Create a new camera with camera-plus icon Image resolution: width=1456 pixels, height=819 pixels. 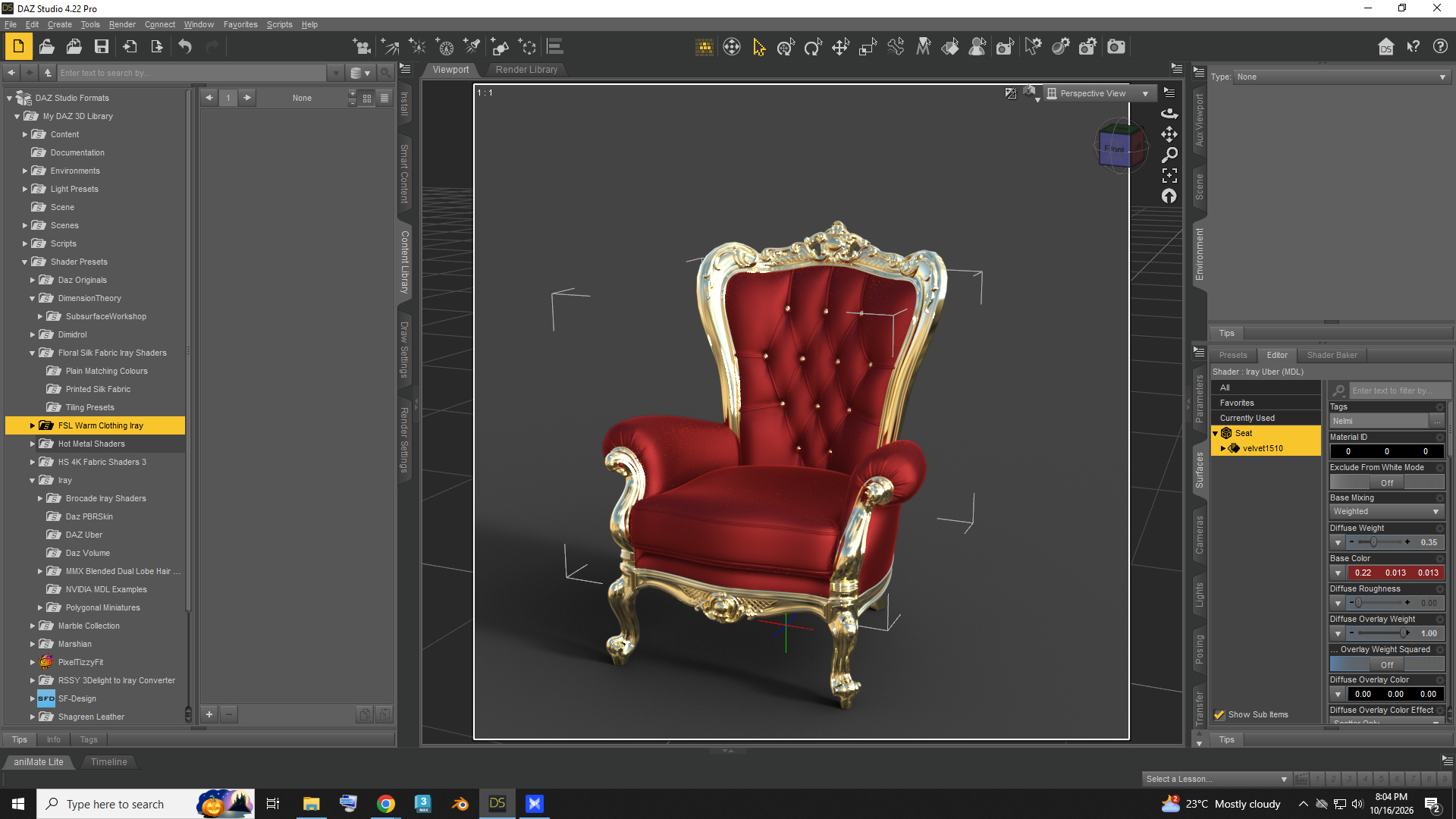point(362,47)
